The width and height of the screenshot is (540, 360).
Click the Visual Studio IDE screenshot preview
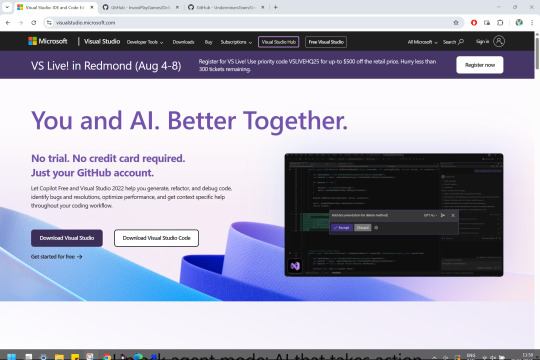pyautogui.click(x=394, y=215)
